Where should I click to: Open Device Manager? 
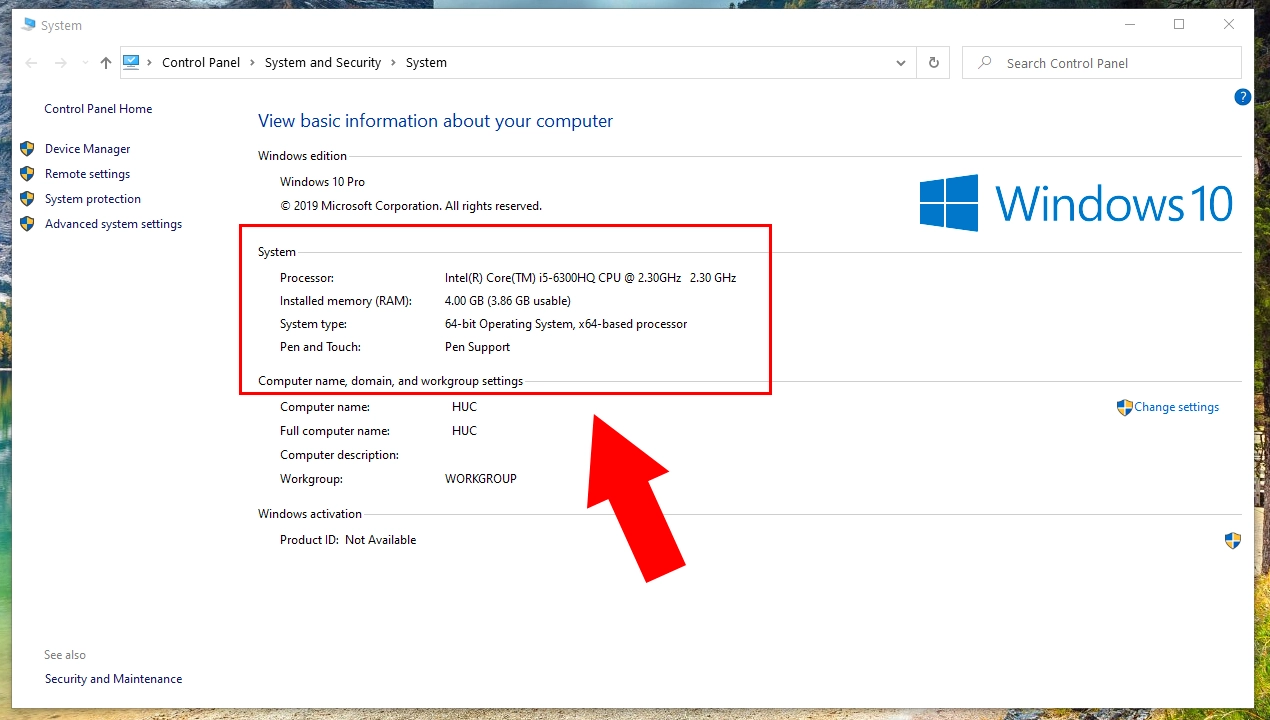point(87,149)
